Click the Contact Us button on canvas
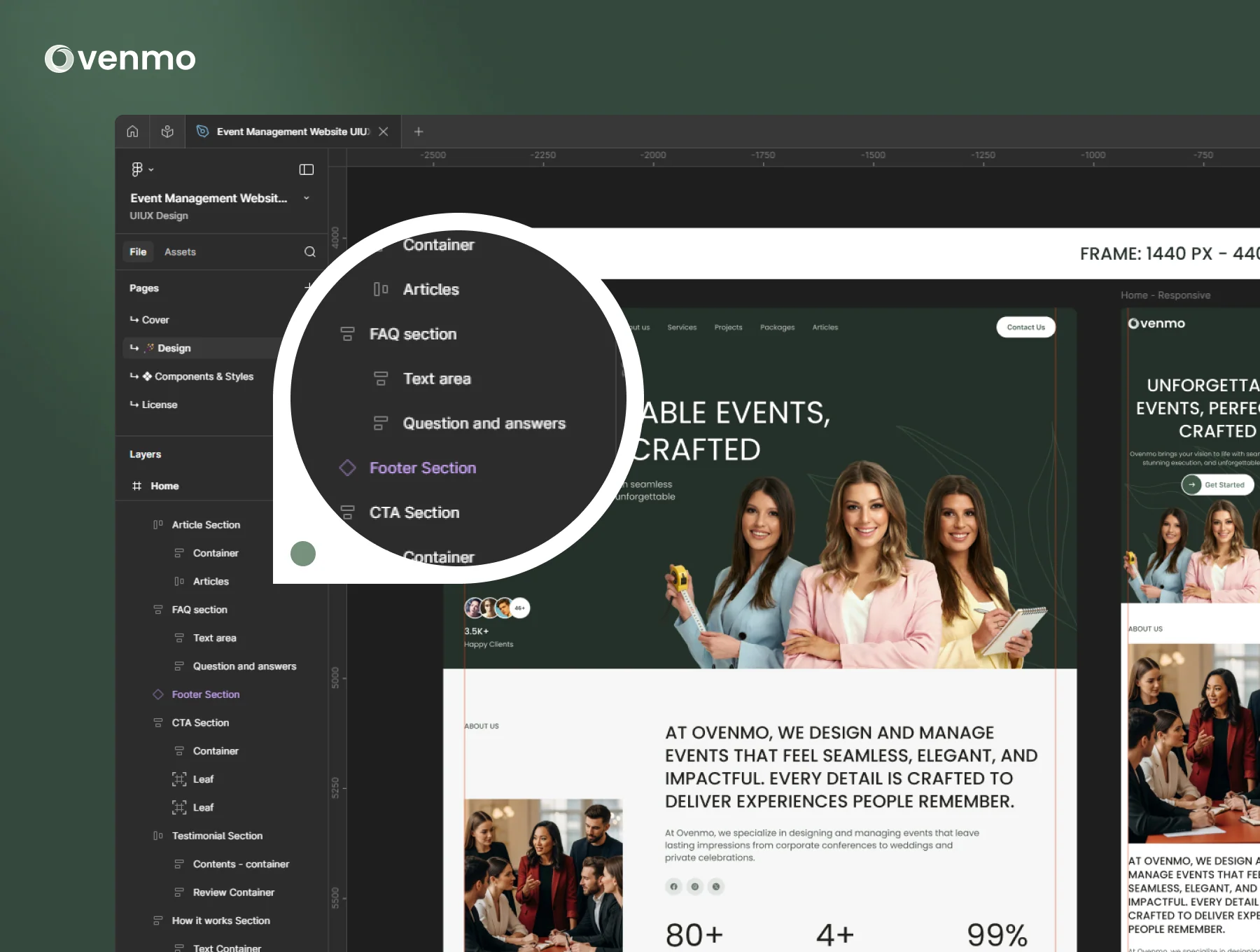 click(x=1025, y=327)
